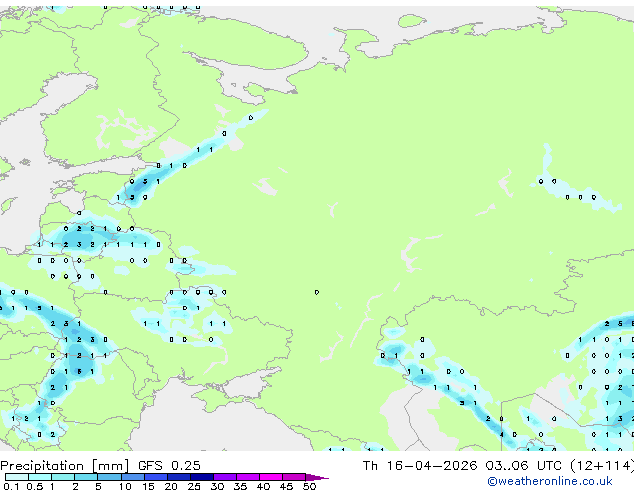The height and width of the screenshot is (490, 634).
Task: Pick the 15–20 mm legend color swatch
Action: (x=156, y=477)
